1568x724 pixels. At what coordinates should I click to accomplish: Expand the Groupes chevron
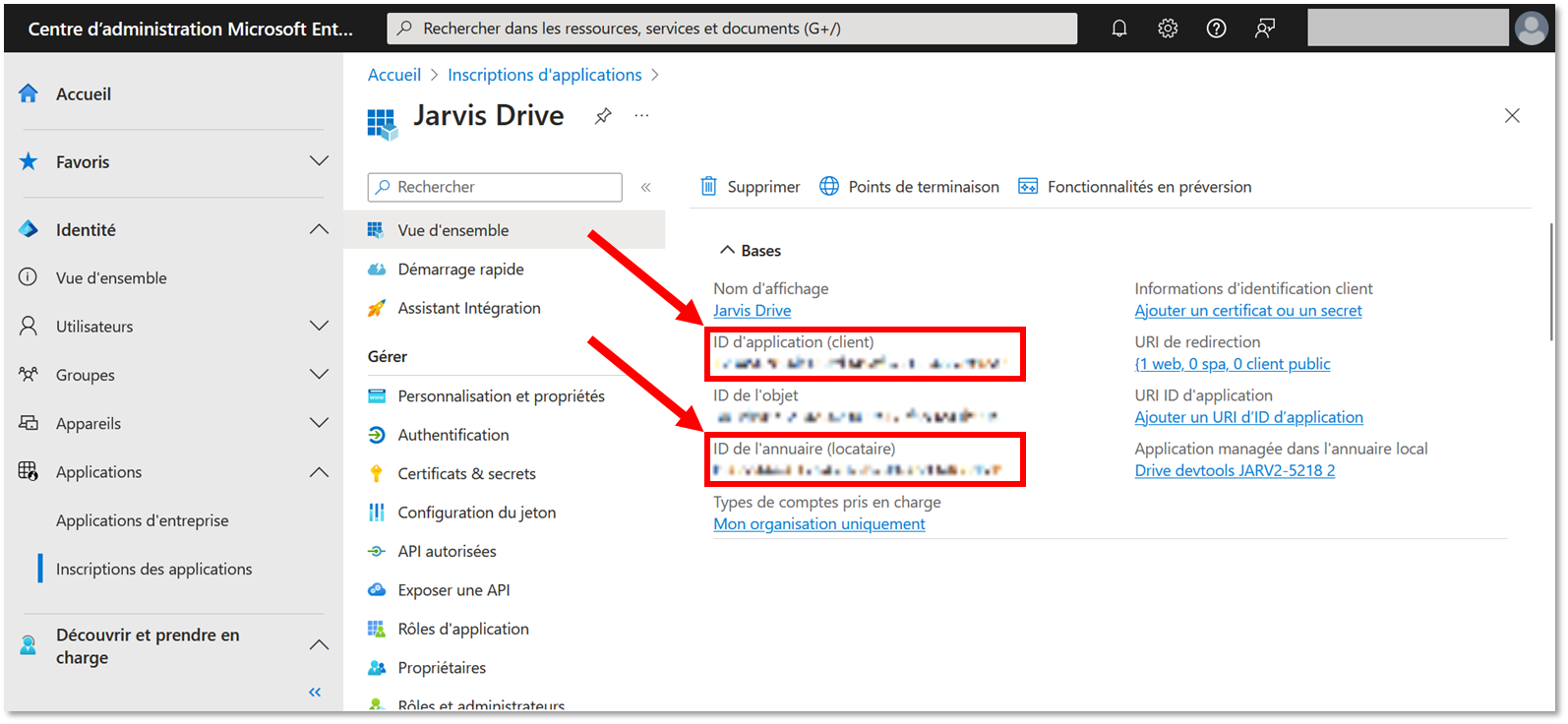tap(319, 374)
